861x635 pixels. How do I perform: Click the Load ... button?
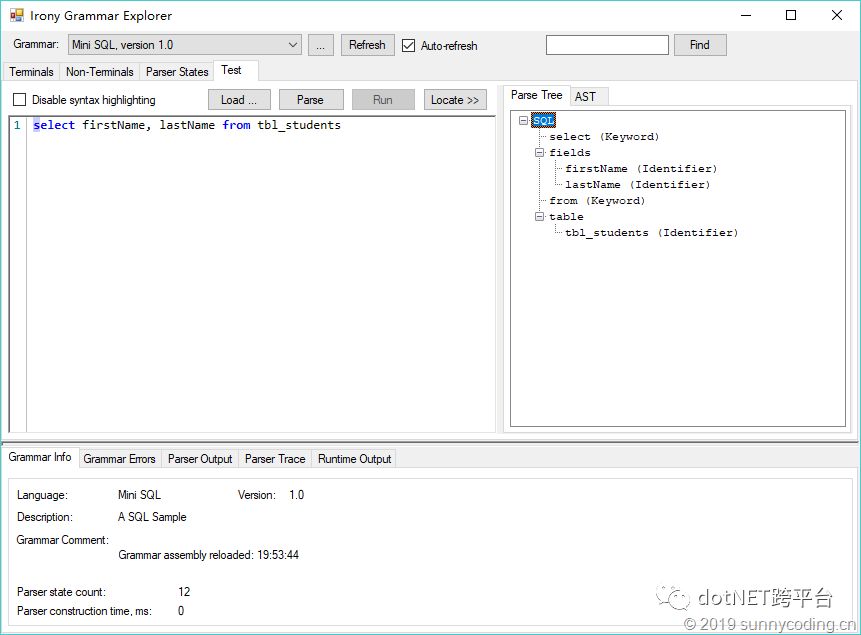[239, 100]
